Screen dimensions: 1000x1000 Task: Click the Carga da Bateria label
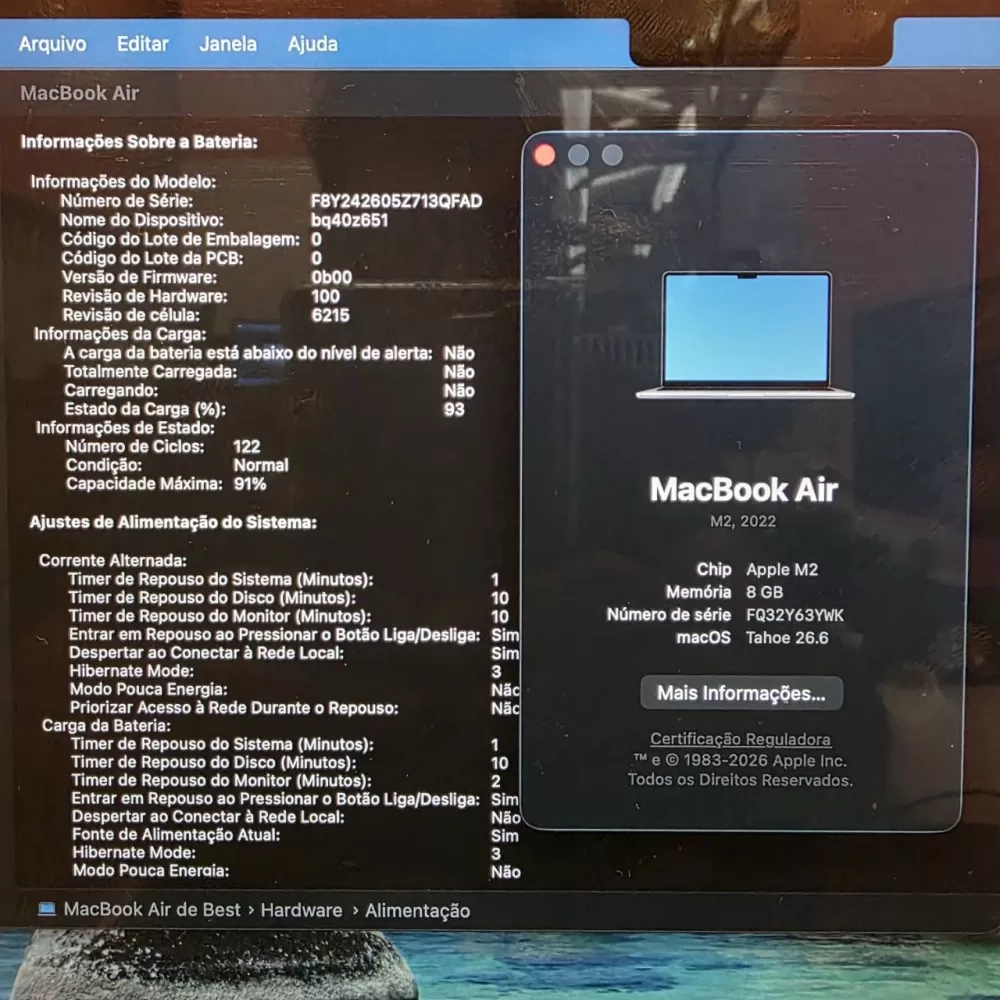pyautogui.click(x=107, y=726)
